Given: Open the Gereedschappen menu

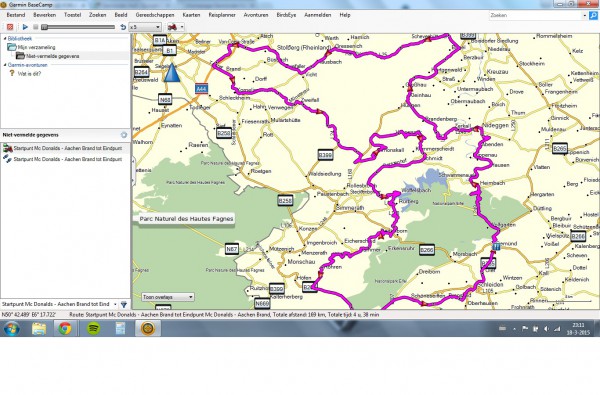Looking at the screenshot, I should click(x=155, y=15).
